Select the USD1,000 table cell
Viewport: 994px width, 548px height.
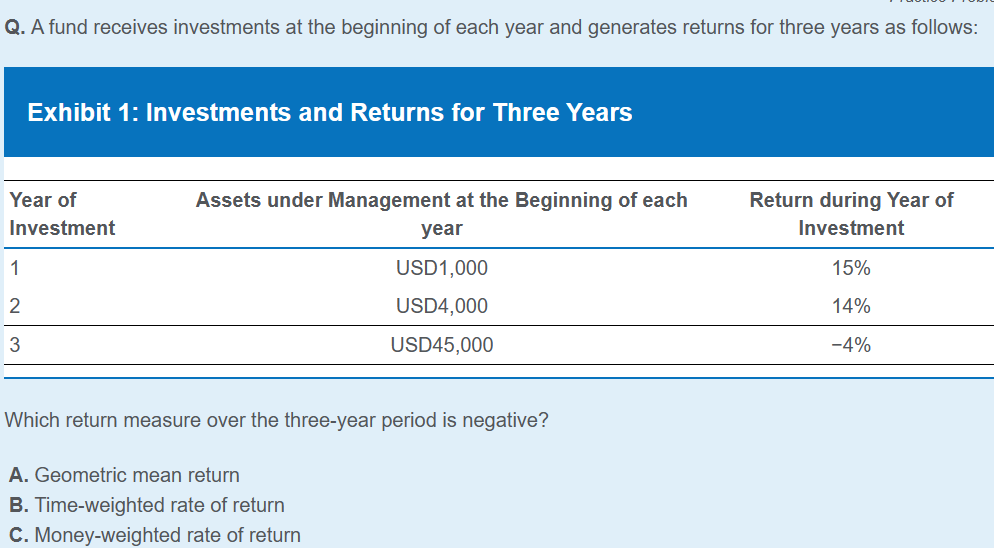click(441, 268)
